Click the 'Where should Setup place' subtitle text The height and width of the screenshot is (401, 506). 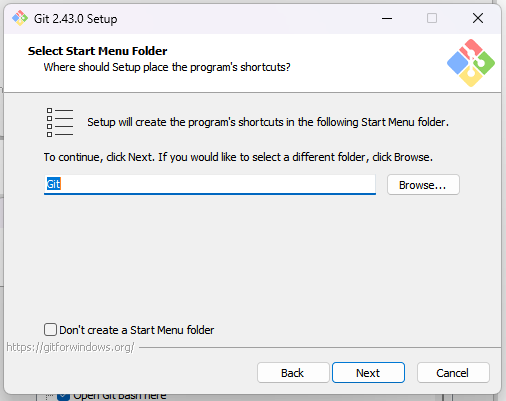coord(167,67)
